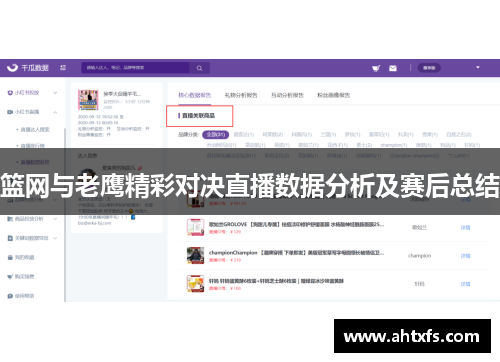The height and width of the screenshot is (362, 500).
Task: Click the ¥319 price text
Action: pos(236,260)
